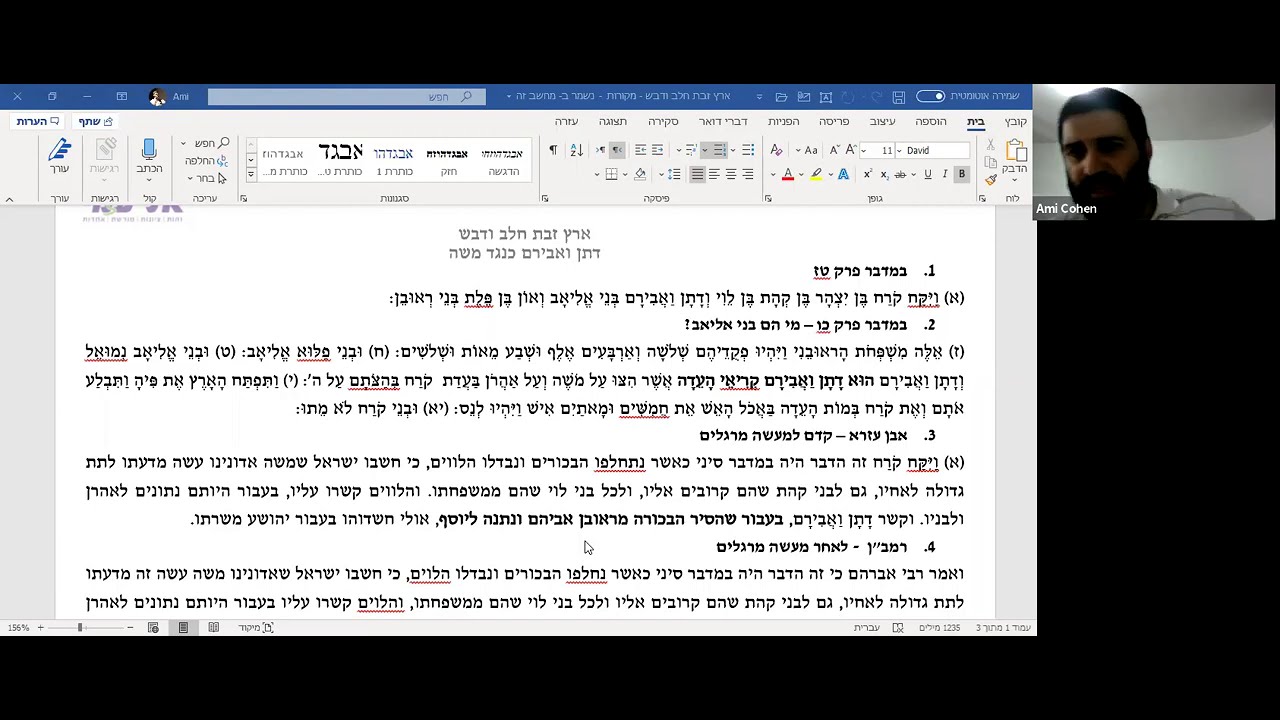Apply superscript formatting
Screen dimensions: 1280x720
click(867, 174)
